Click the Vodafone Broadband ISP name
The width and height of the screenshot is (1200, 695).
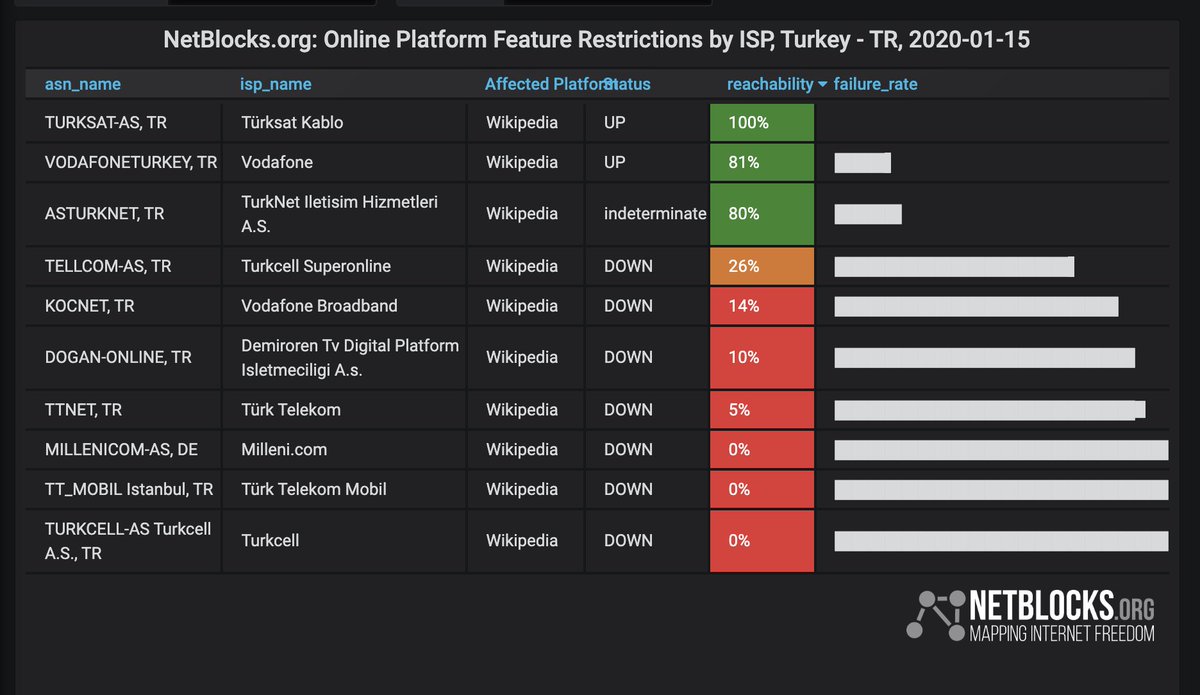click(x=319, y=306)
